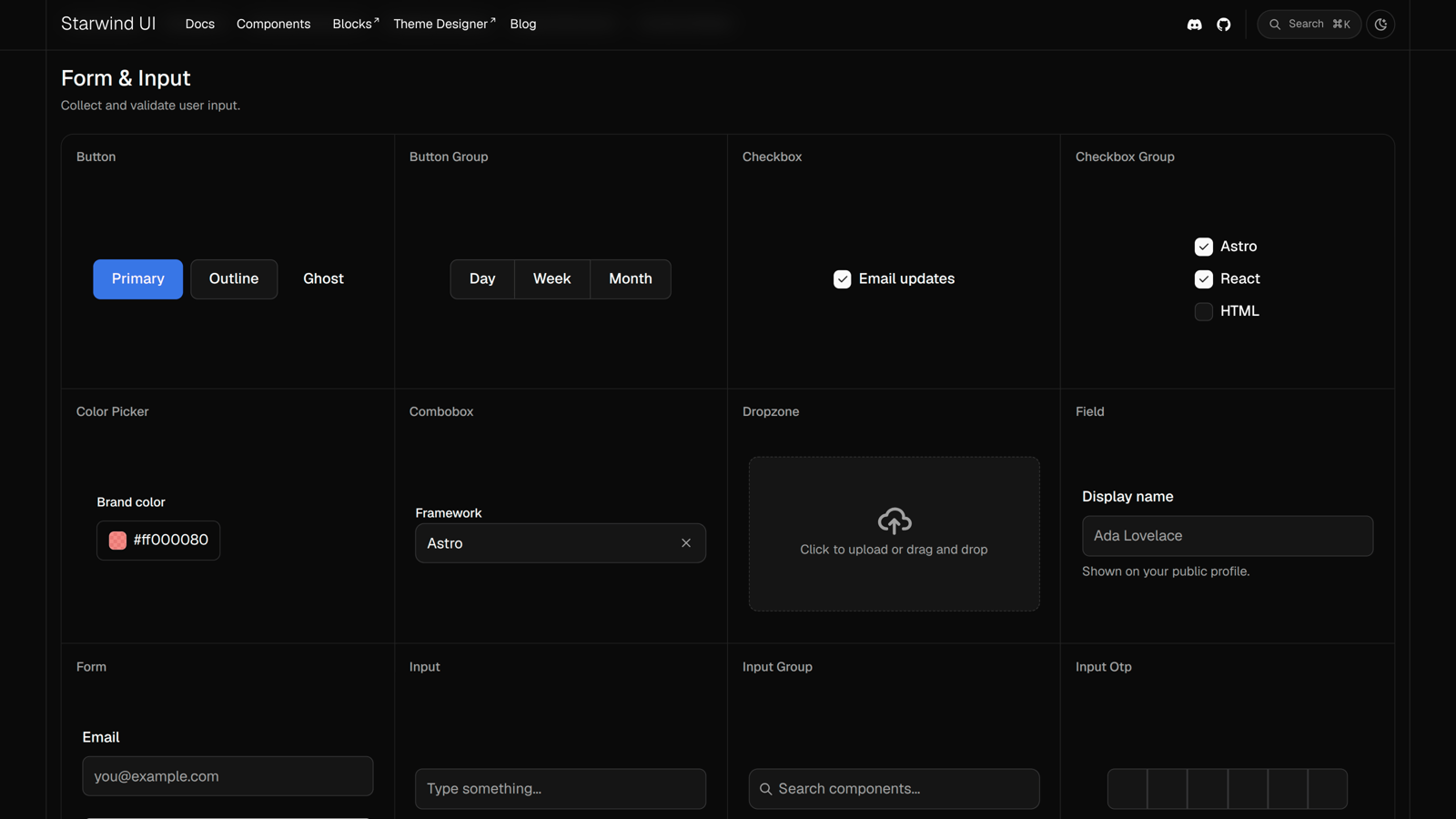Screen dimensions: 1456x819
Task: Click the Email label in the Form card
Action: 101,737
